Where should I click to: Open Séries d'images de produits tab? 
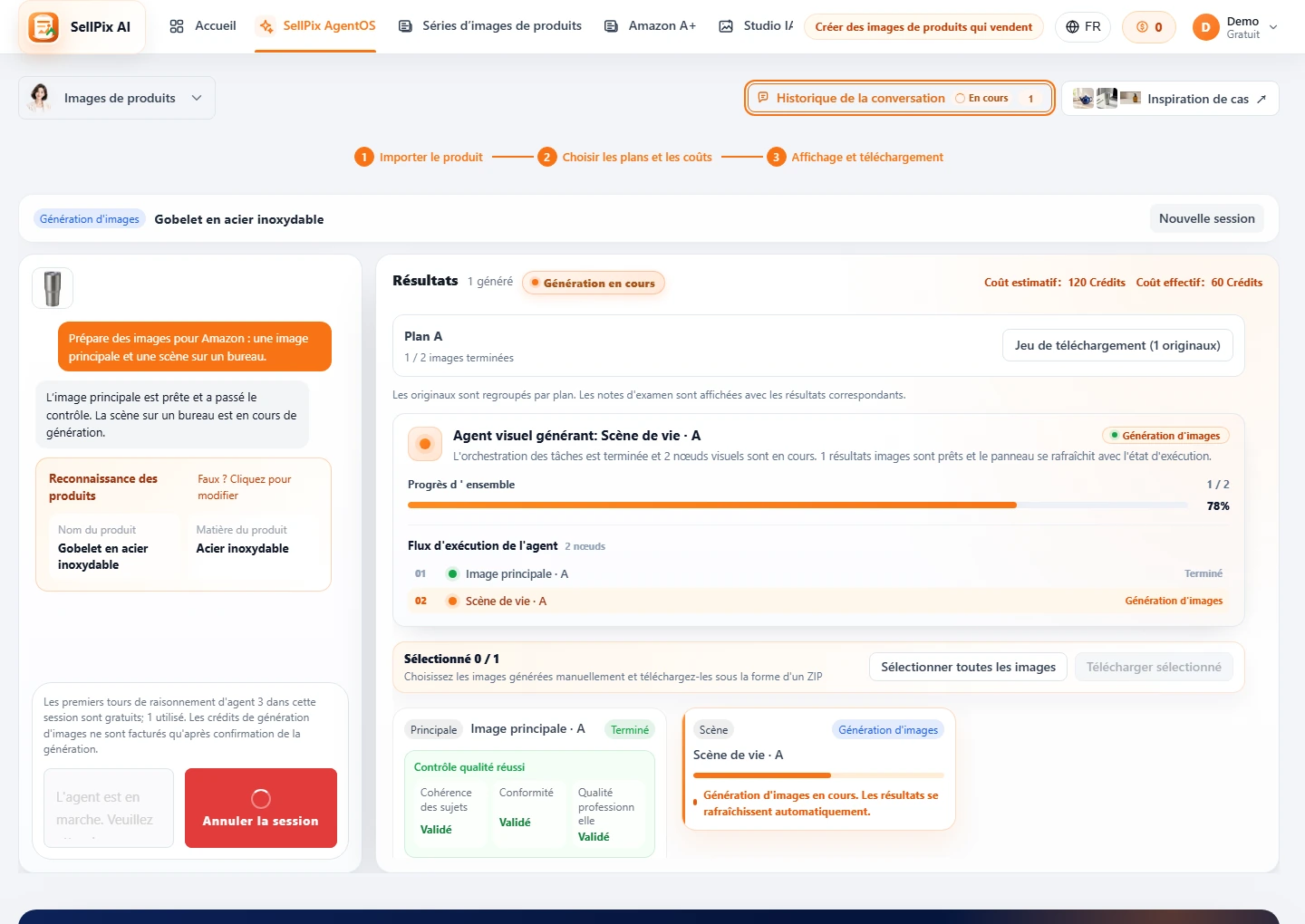pyautogui.click(x=490, y=26)
